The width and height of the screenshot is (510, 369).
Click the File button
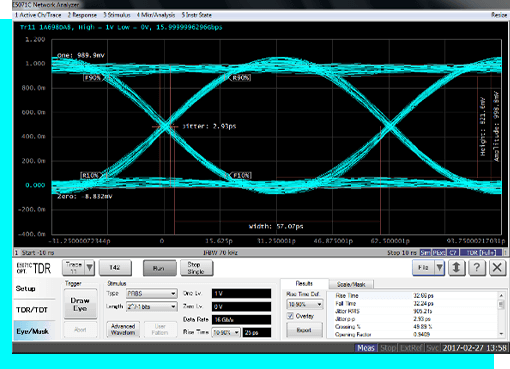point(424,267)
